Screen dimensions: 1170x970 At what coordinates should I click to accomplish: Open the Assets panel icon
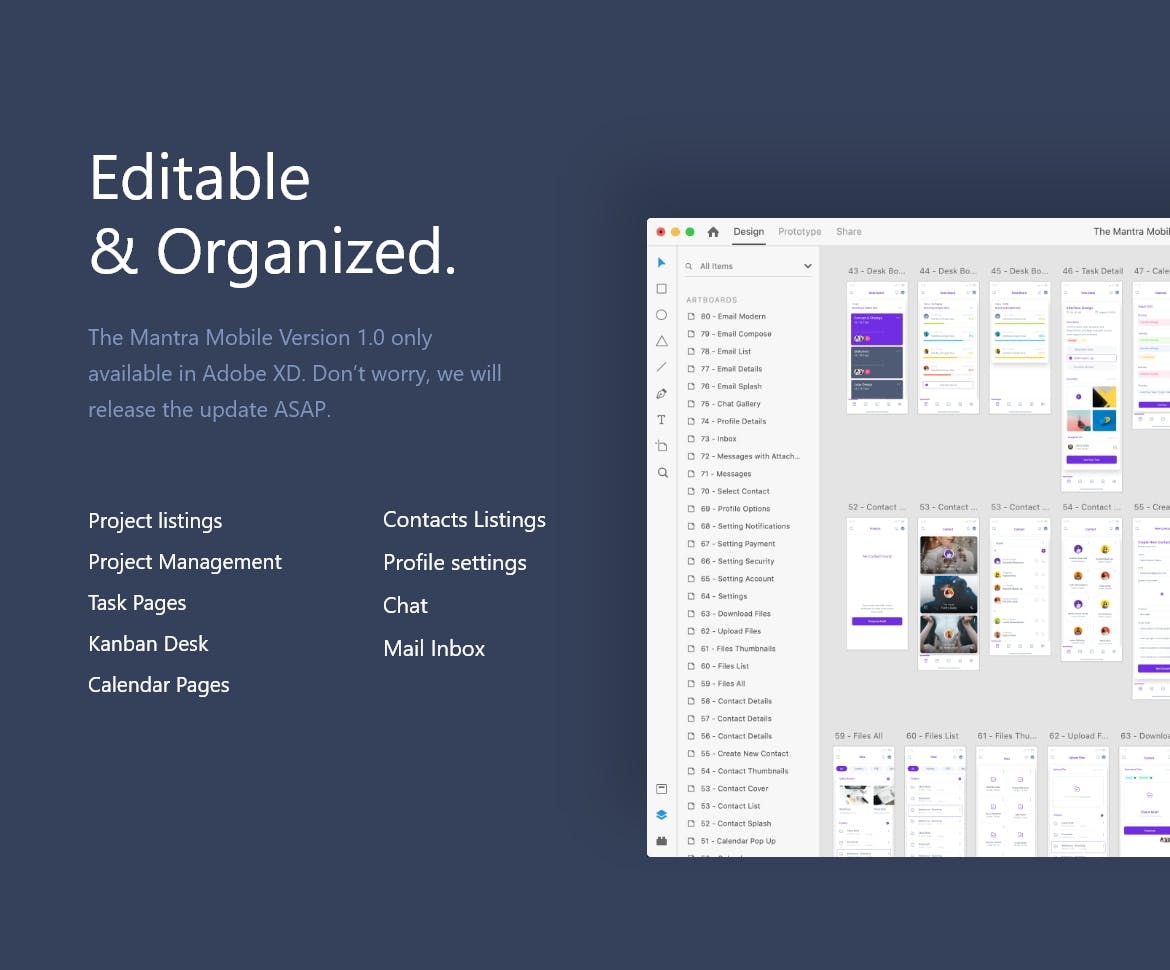coord(661,789)
